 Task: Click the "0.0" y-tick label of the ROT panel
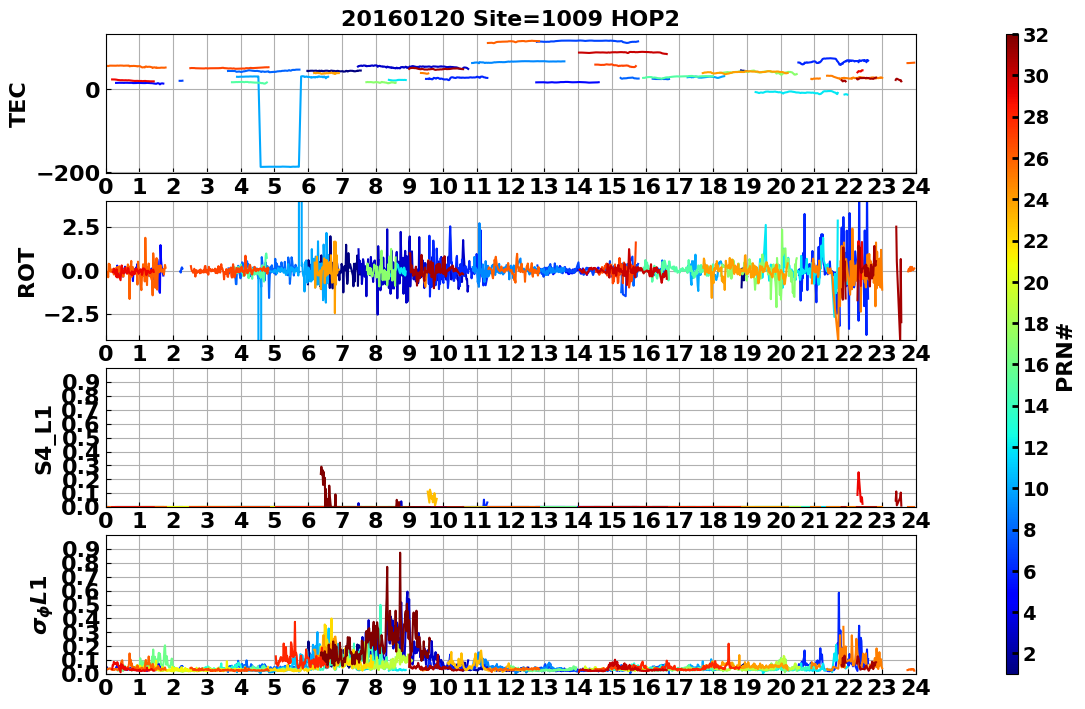point(82,271)
